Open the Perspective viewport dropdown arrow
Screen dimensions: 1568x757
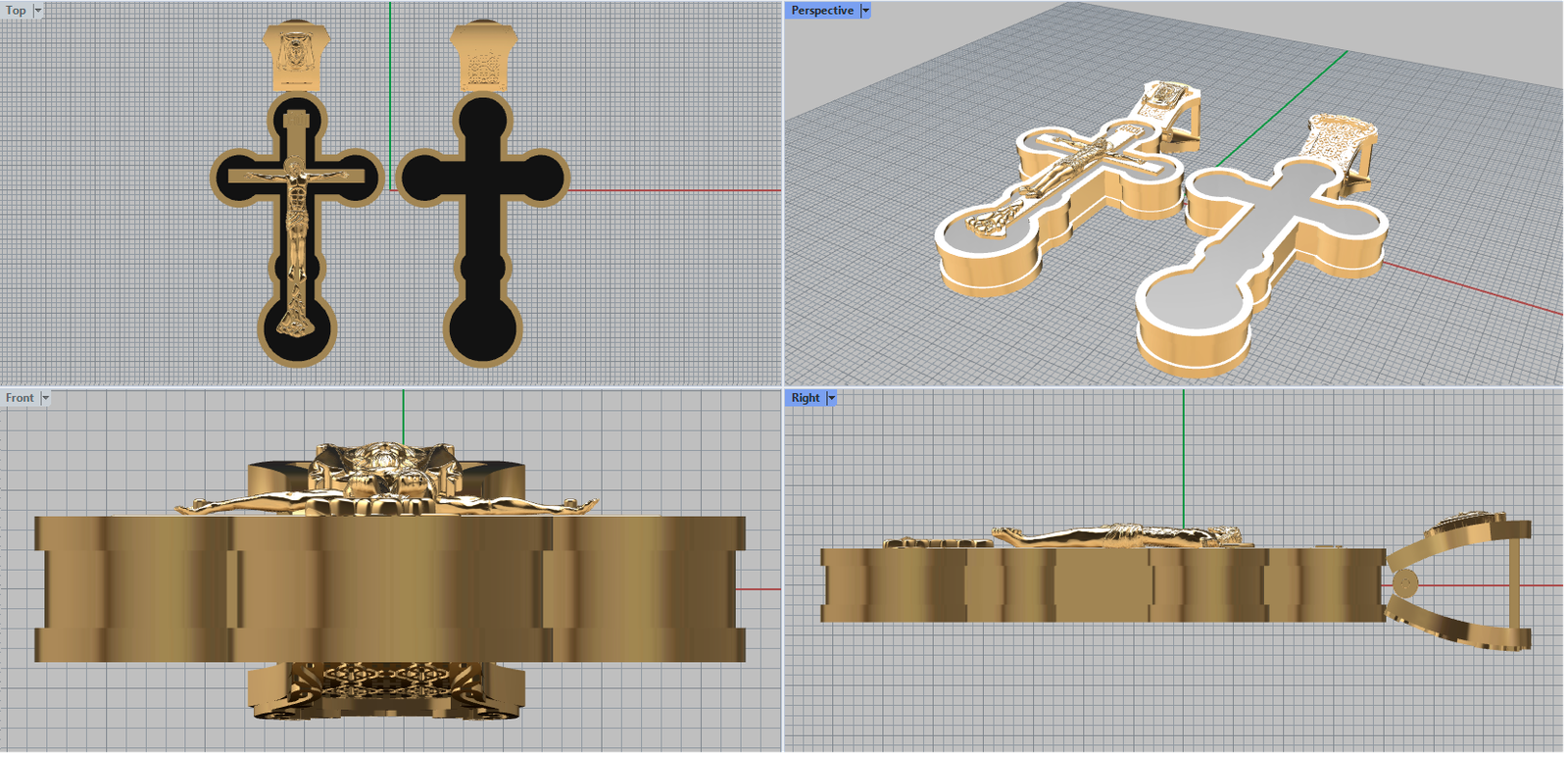pos(865,11)
